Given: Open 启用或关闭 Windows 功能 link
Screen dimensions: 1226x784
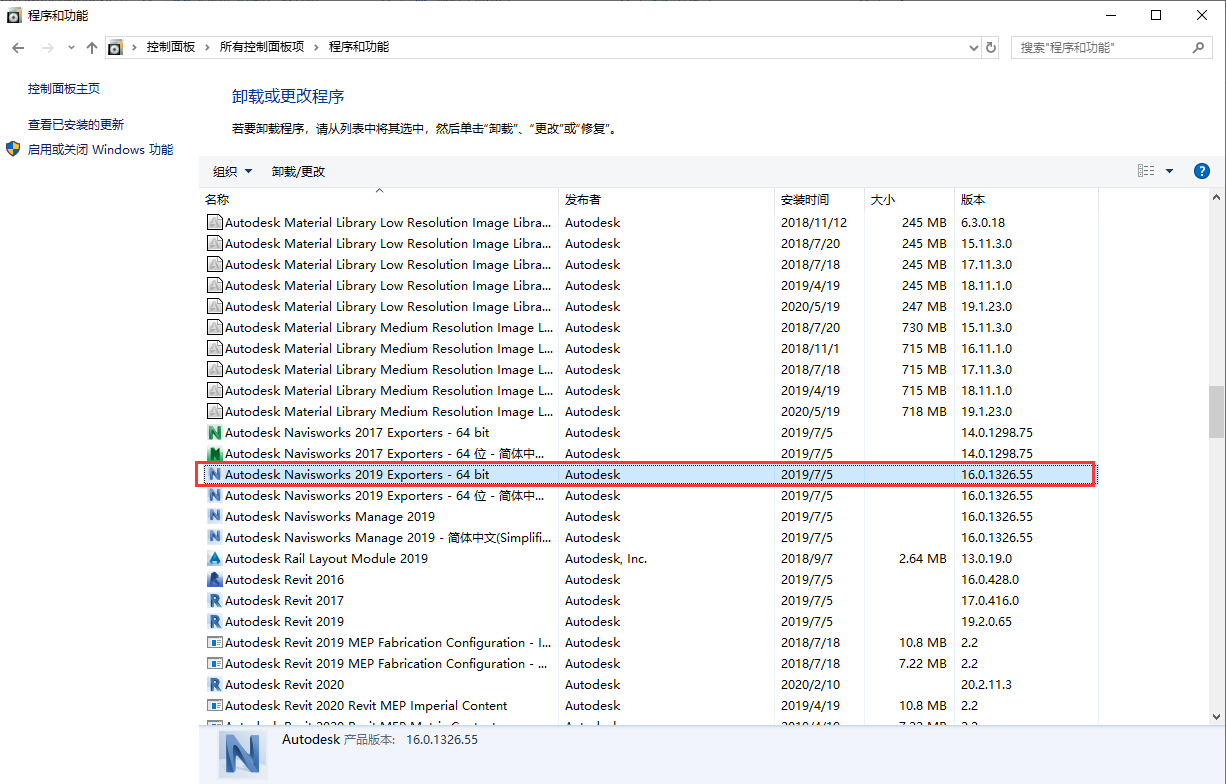Looking at the screenshot, I should tap(100, 150).
